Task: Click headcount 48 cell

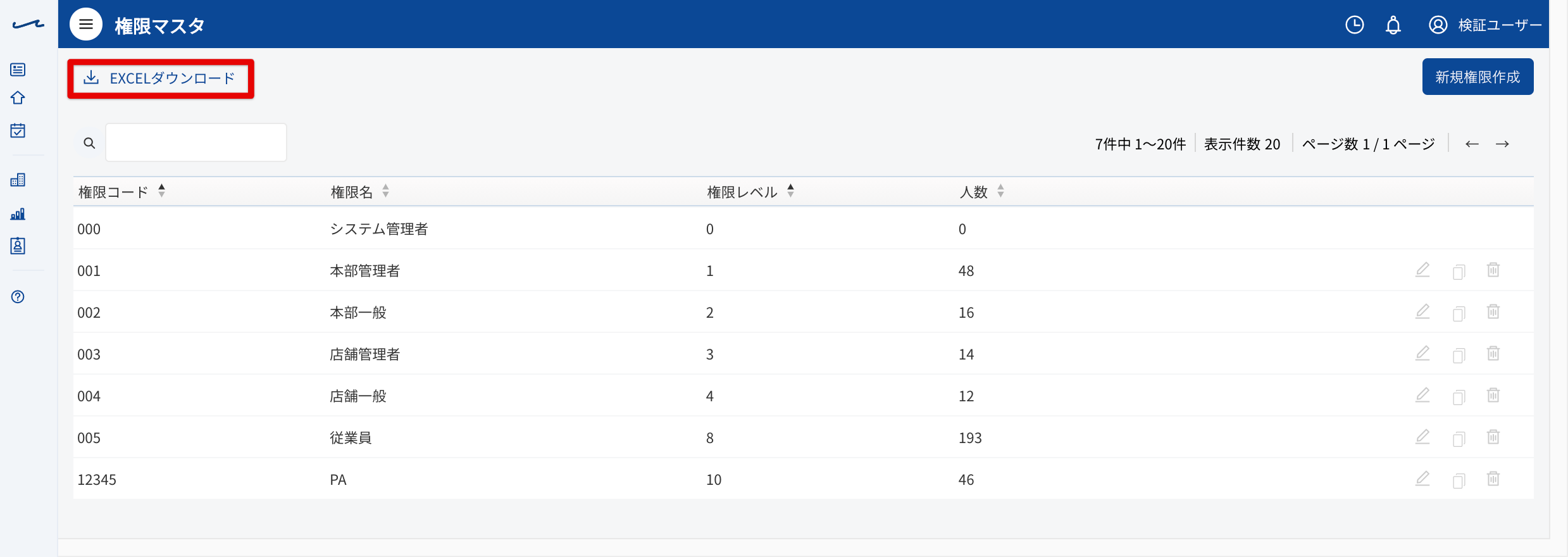Action: tap(966, 271)
